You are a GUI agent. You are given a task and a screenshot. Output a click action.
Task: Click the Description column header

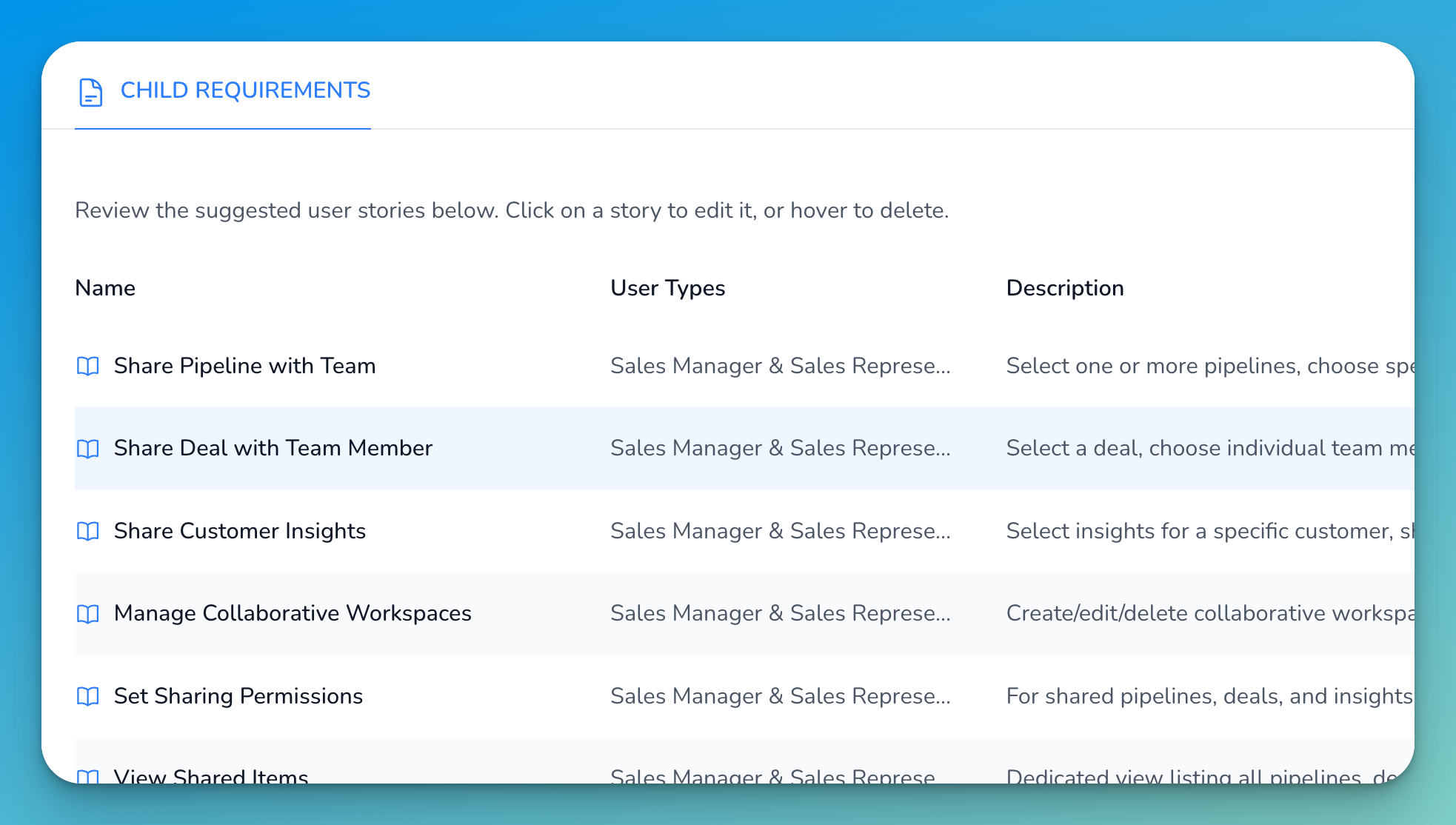point(1065,288)
